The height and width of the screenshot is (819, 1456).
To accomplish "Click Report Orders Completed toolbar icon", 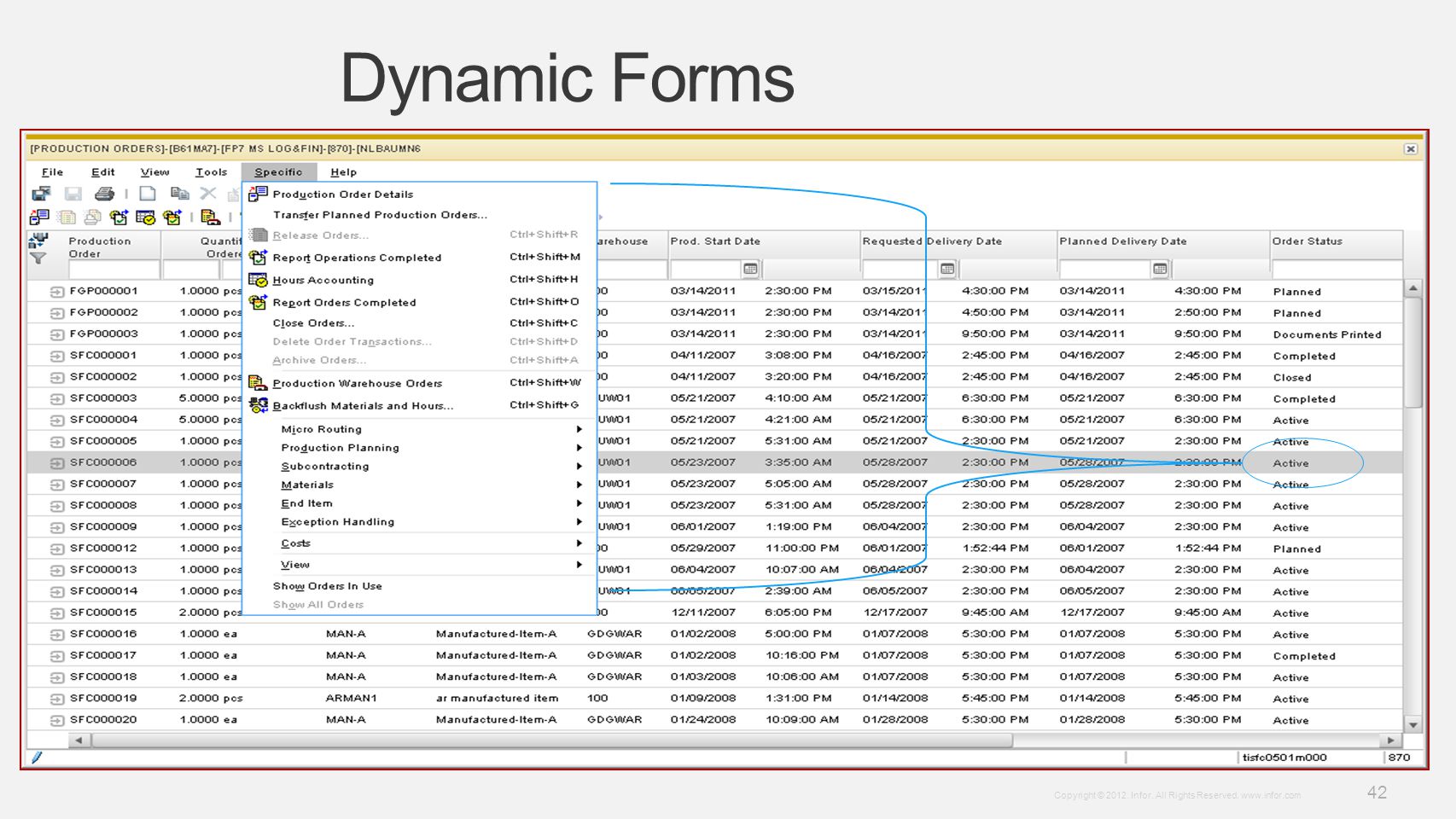I will pos(172,218).
